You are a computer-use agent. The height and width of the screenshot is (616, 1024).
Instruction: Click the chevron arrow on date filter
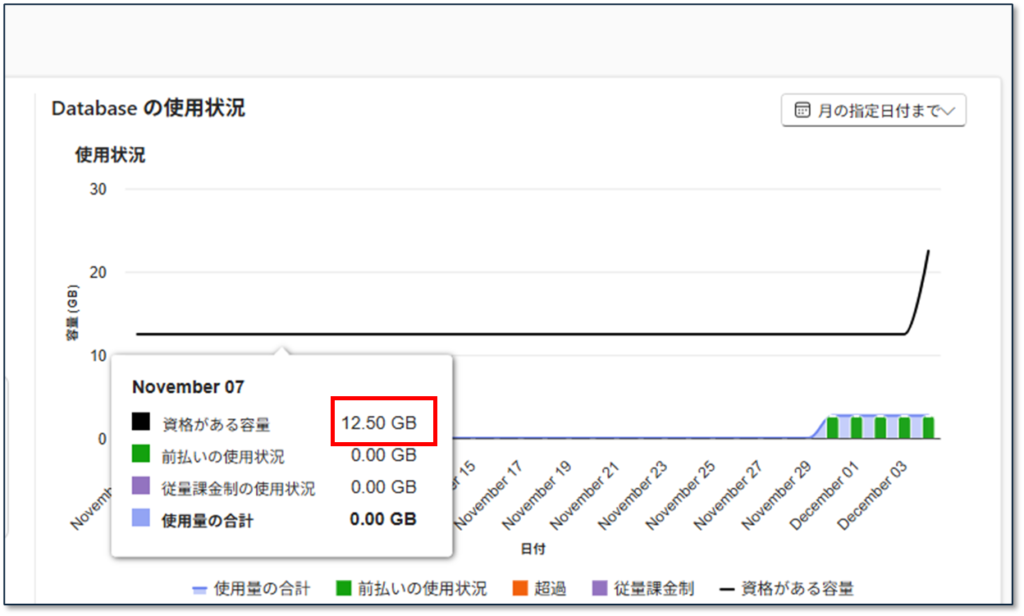click(x=950, y=111)
